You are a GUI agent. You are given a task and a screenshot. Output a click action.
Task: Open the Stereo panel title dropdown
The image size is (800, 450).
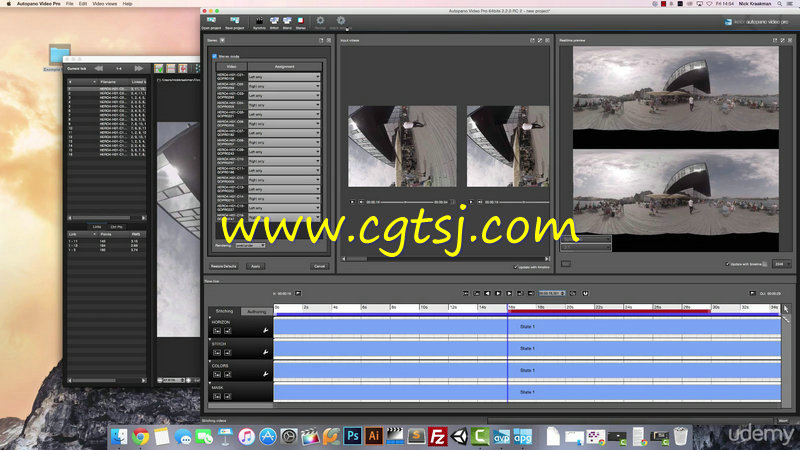pyautogui.click(x=222, y=40)
